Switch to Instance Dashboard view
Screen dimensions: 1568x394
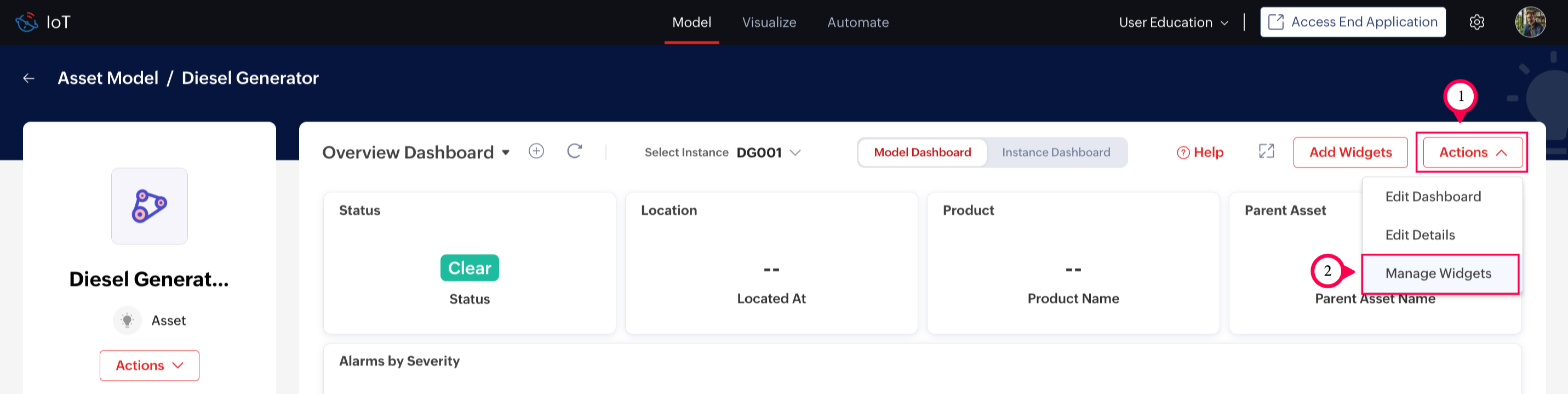(1056, 152)
